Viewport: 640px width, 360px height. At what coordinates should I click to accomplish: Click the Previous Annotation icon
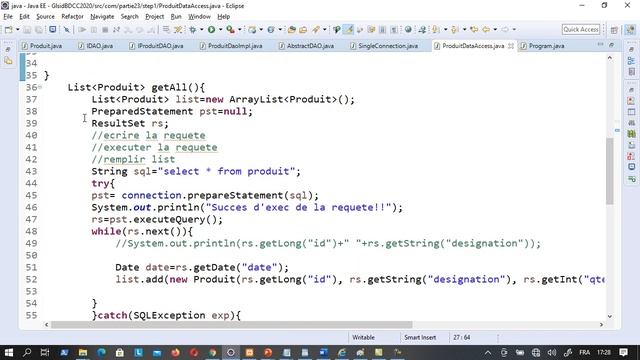coord(455,30)
